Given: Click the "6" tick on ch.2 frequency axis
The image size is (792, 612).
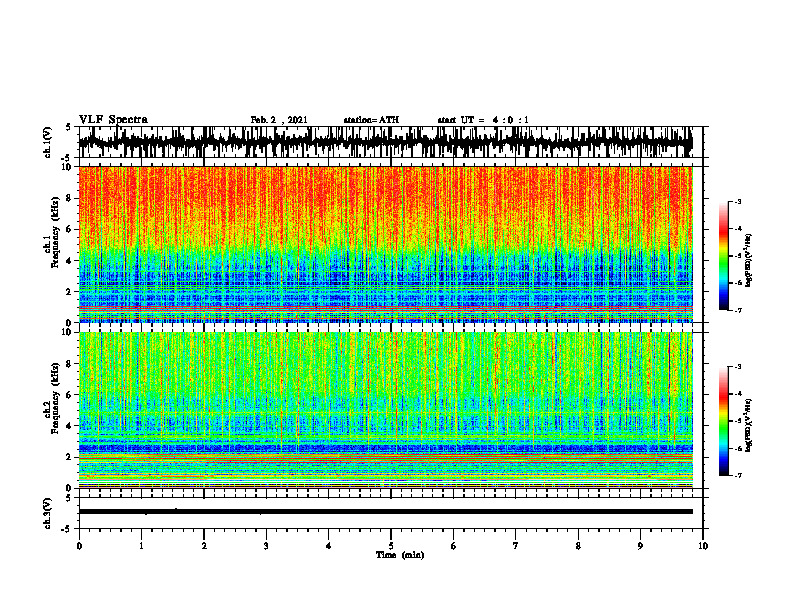Looking at the screenshot, I should click(70, 395).
